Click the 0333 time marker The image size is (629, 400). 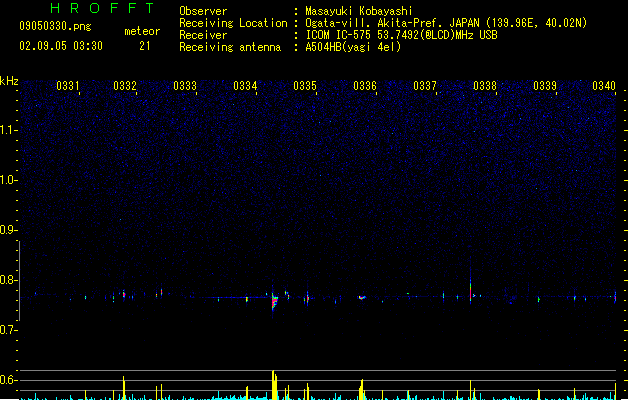click(x=185, y=86)
